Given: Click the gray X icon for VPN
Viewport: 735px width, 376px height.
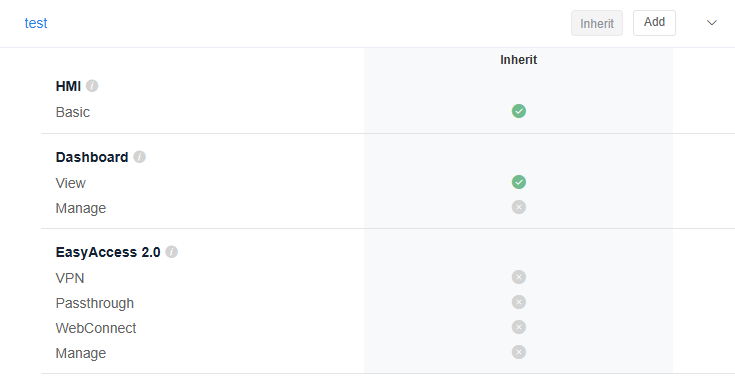Looking at the screenshot, I should pos(518,277).
